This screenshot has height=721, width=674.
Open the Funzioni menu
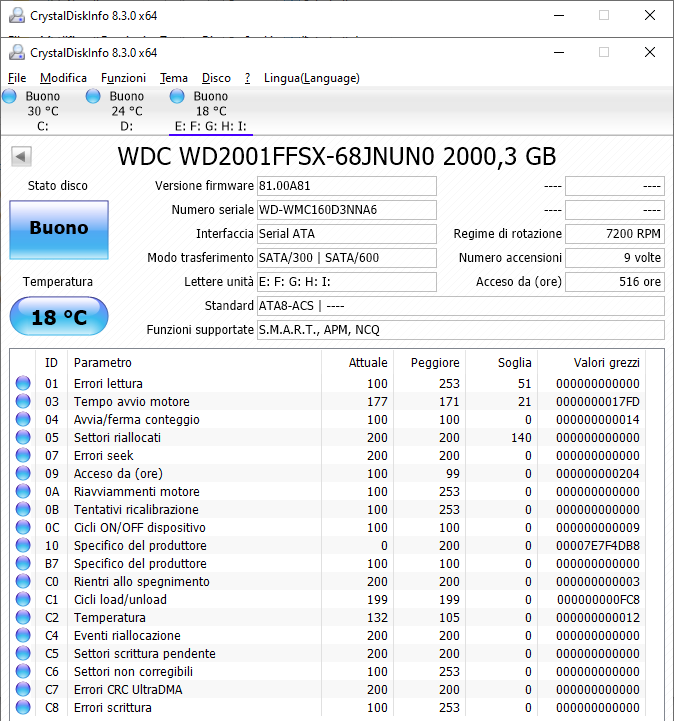(x=123, y=78)
